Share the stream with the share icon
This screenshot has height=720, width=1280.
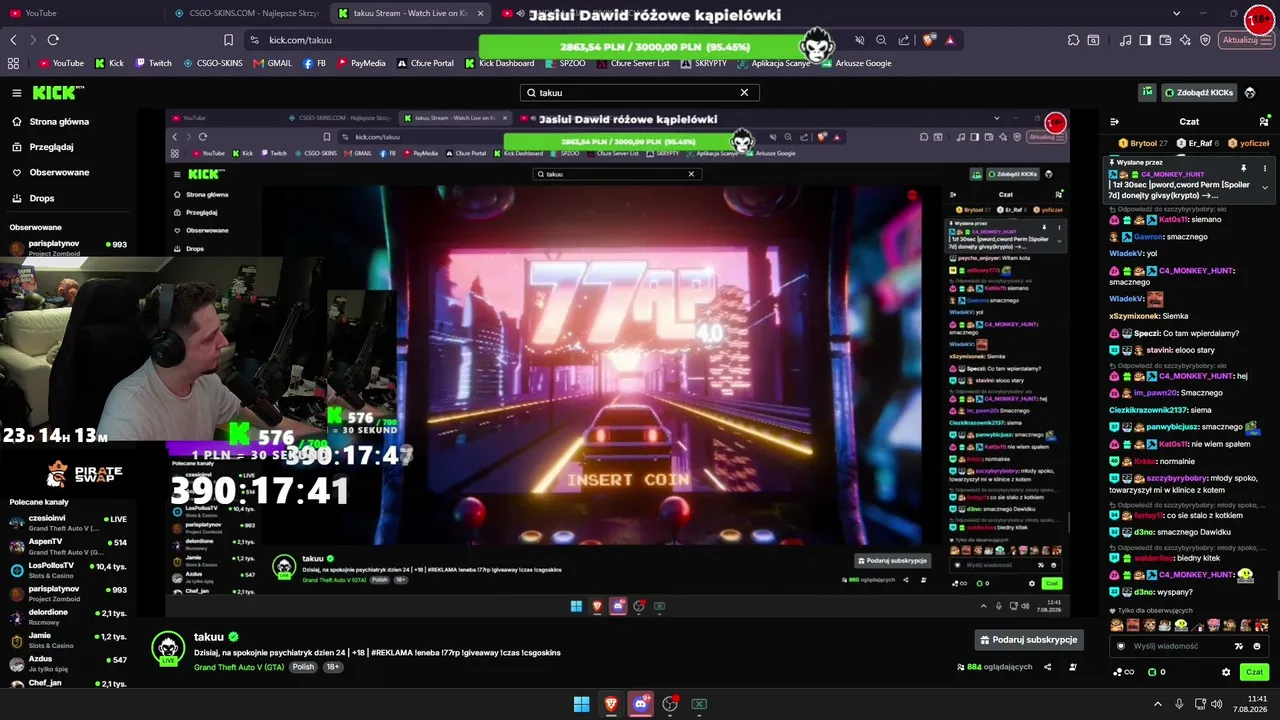(1048, 667)
